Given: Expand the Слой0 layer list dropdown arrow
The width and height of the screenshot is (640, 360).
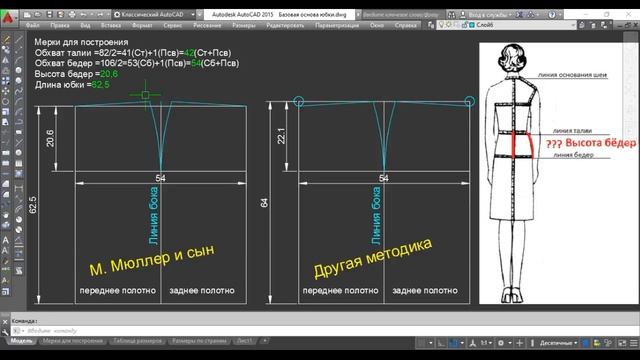Looking at the screenshot, I should (573, 25).
